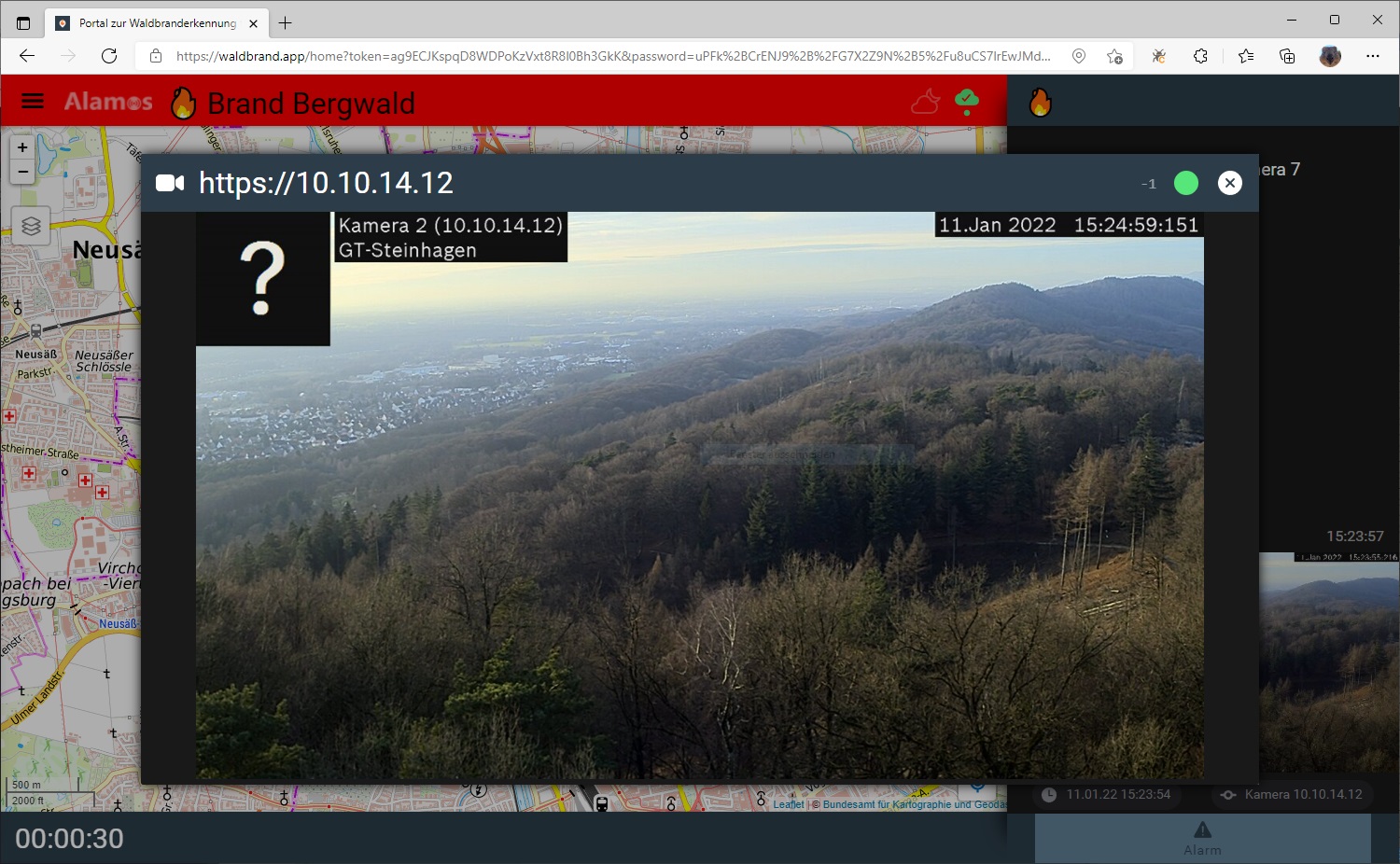Screen dimensions: 1400x864
Task: Open a new browser tab
Action: (x=286, y=23)
